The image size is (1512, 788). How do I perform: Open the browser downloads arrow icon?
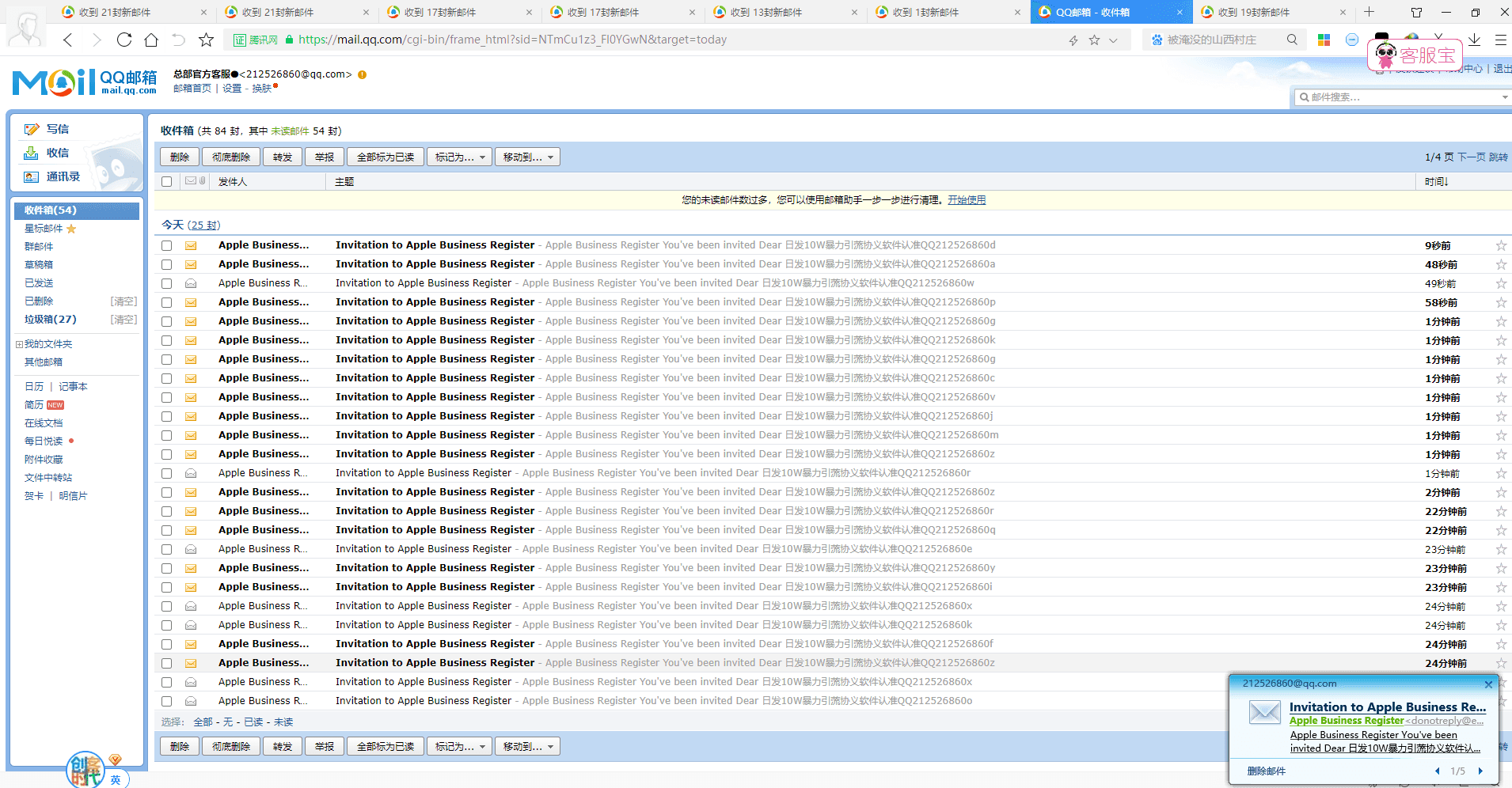click(x=1474, y=40)
